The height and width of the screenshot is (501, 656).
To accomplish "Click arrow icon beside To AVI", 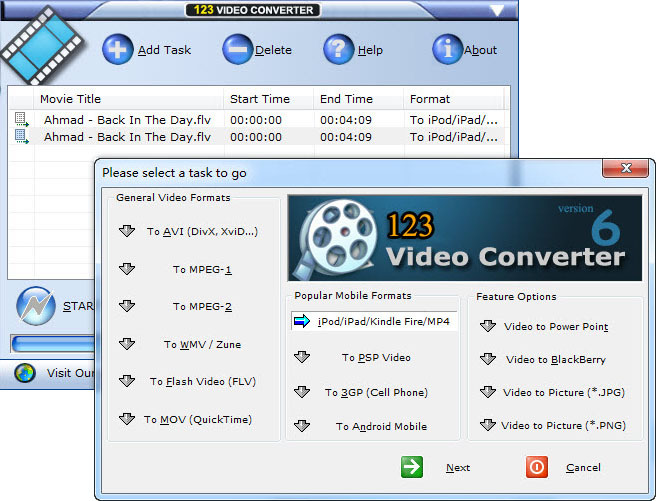I will tap(127, 231).
